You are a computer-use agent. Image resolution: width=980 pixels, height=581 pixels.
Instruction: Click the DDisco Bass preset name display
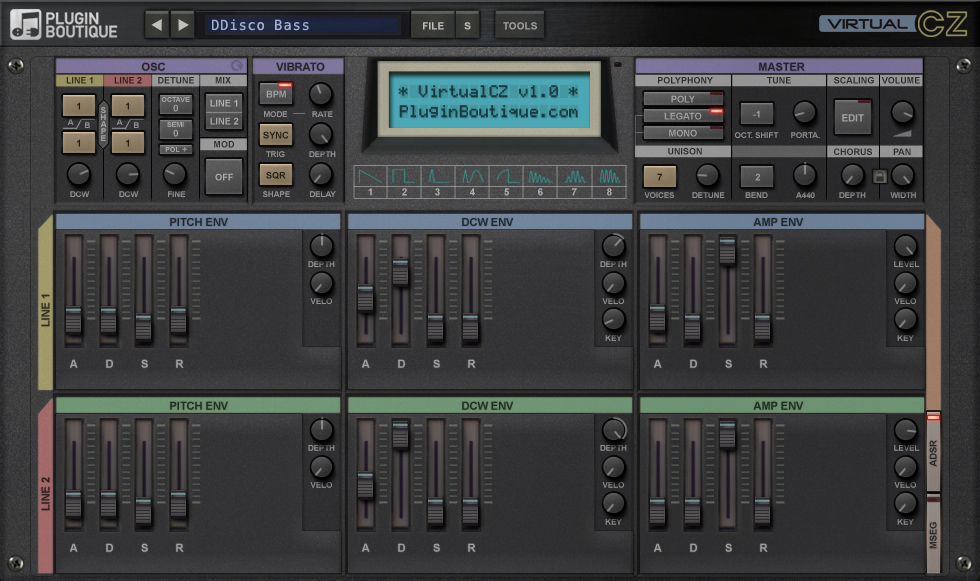[303, 26]
